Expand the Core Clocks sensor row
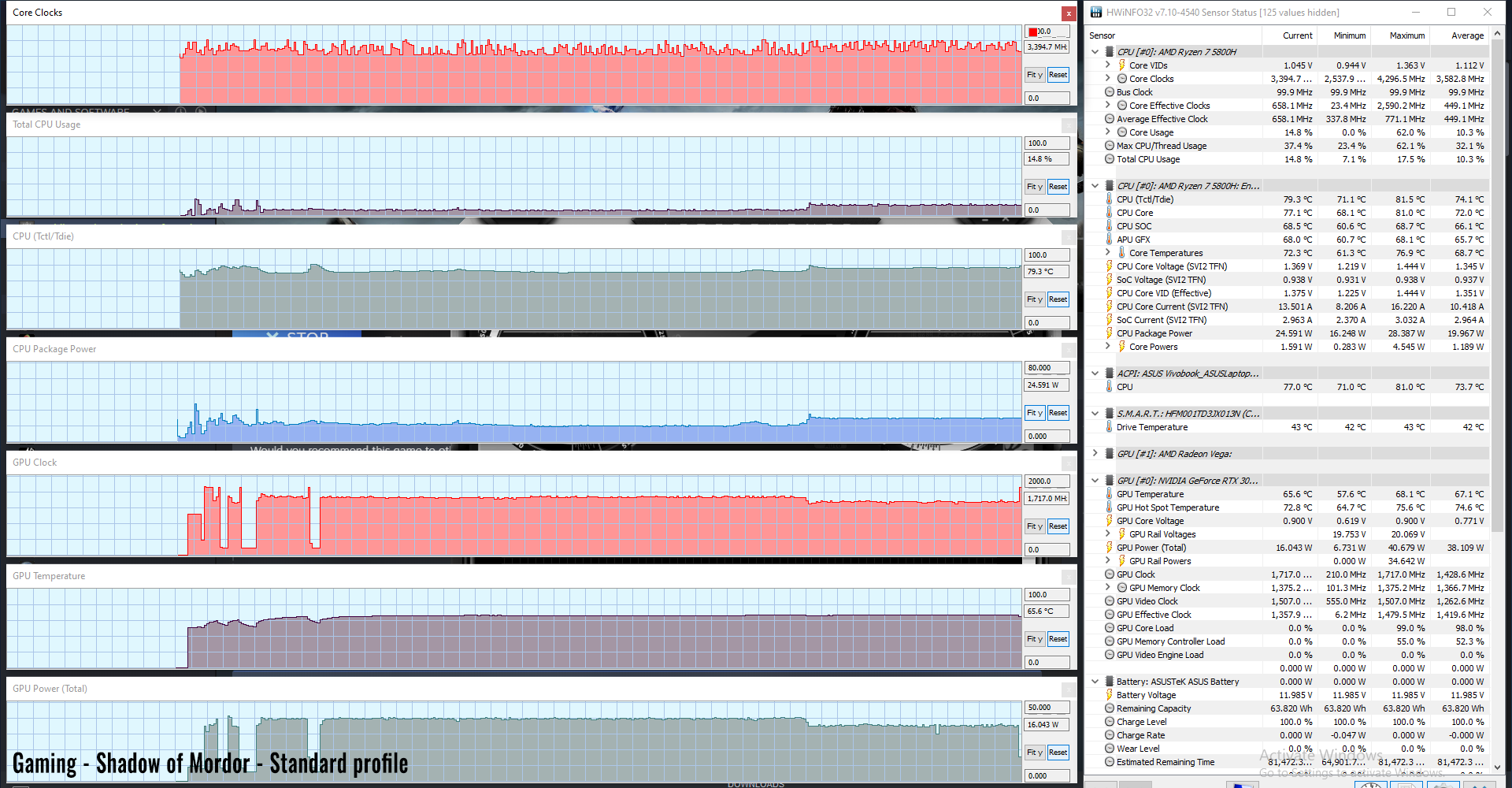Screen dimensions: 1512x788 tap(1108, 79)
